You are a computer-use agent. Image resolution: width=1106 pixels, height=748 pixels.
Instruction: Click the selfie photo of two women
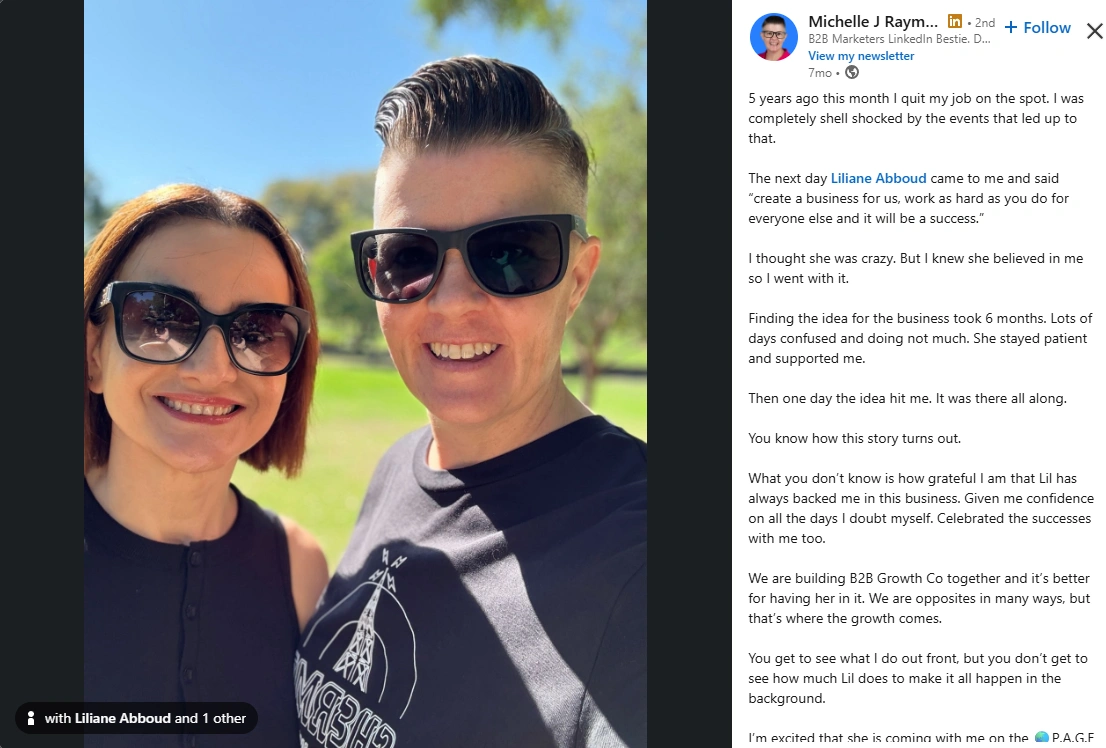[365, 374]
